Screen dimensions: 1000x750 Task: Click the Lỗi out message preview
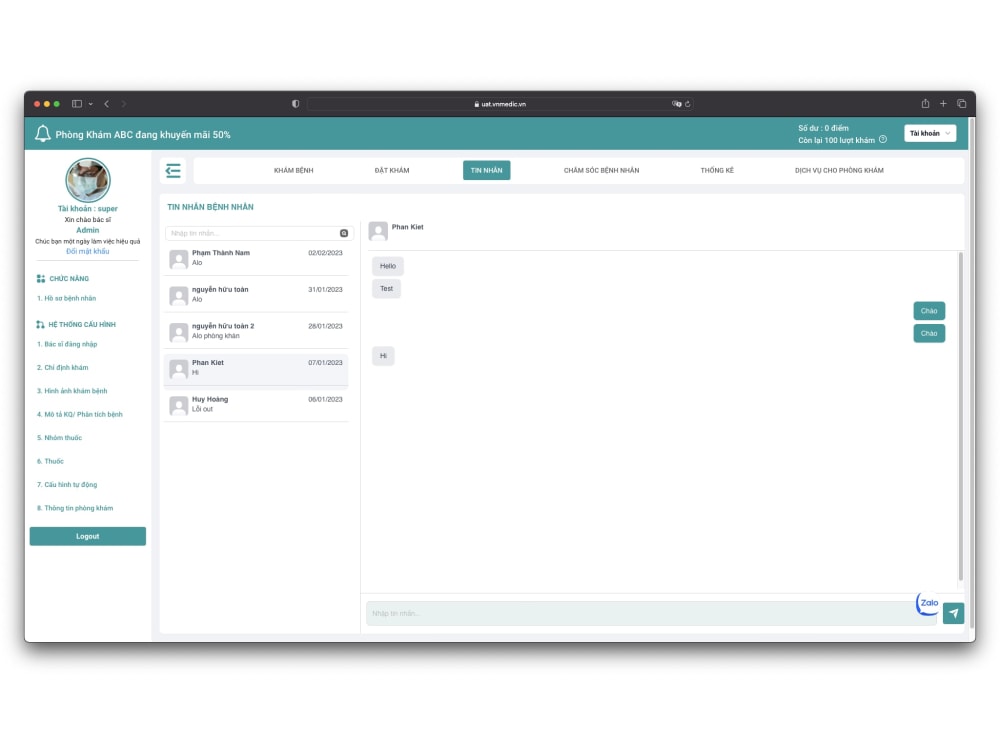tap(202, 409)
